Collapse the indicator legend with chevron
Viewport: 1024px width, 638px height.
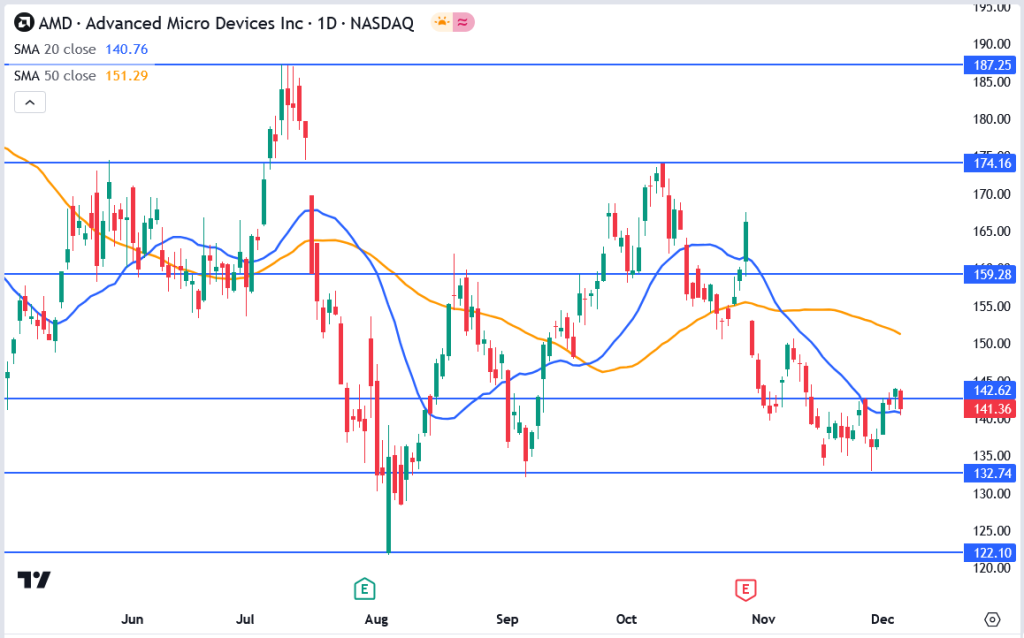[x=29, y=102]
